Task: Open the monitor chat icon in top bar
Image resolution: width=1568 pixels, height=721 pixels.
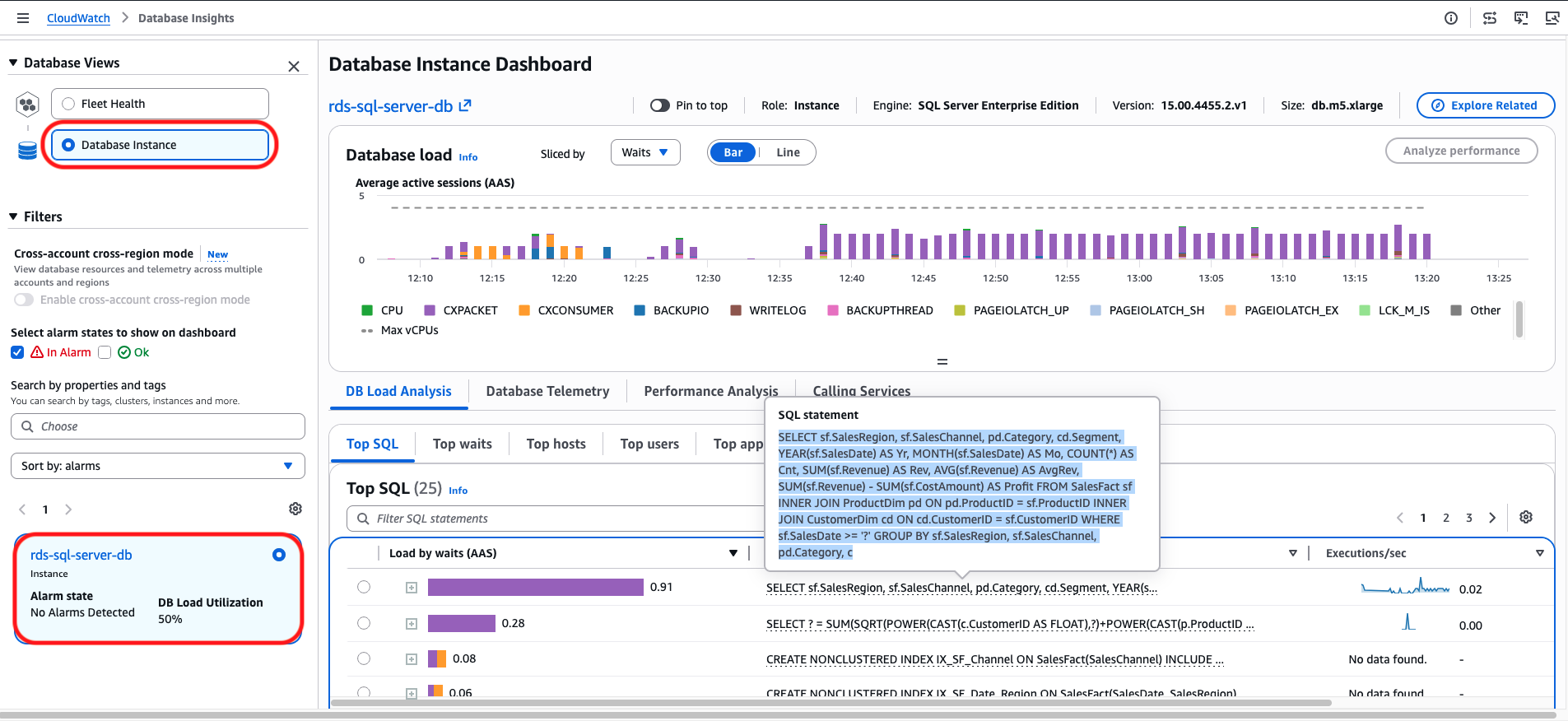Action: pos(1521,18)
